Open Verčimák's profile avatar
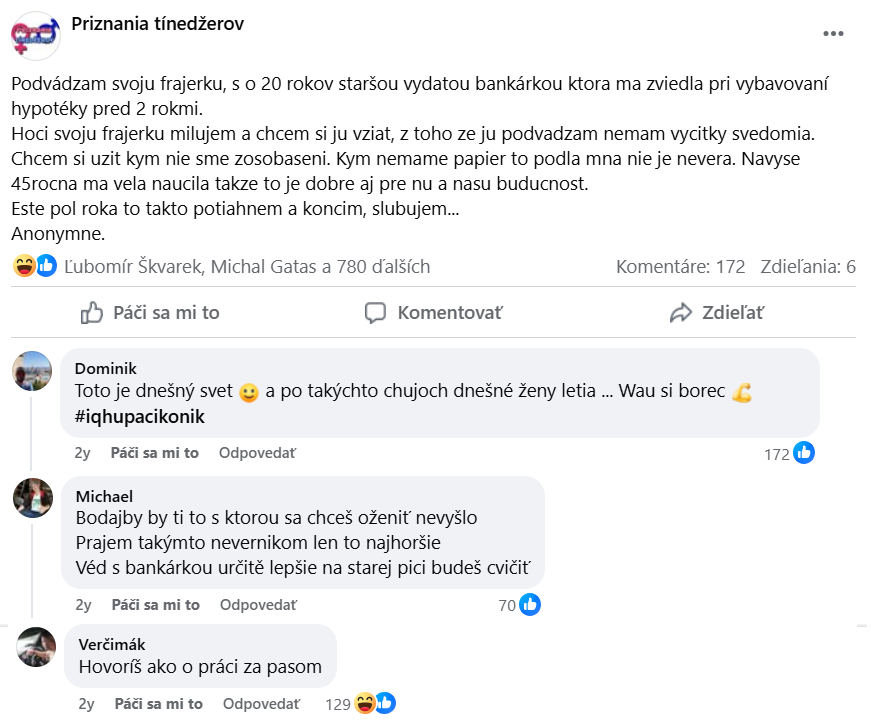The image size is (871, 724). 37,646
